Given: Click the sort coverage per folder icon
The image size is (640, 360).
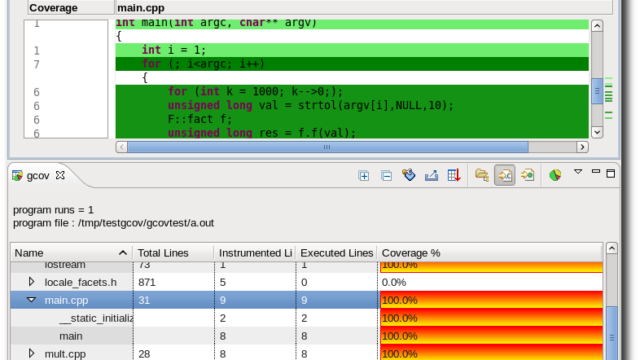Looking at the screenshot, I should tap(482, 175).
